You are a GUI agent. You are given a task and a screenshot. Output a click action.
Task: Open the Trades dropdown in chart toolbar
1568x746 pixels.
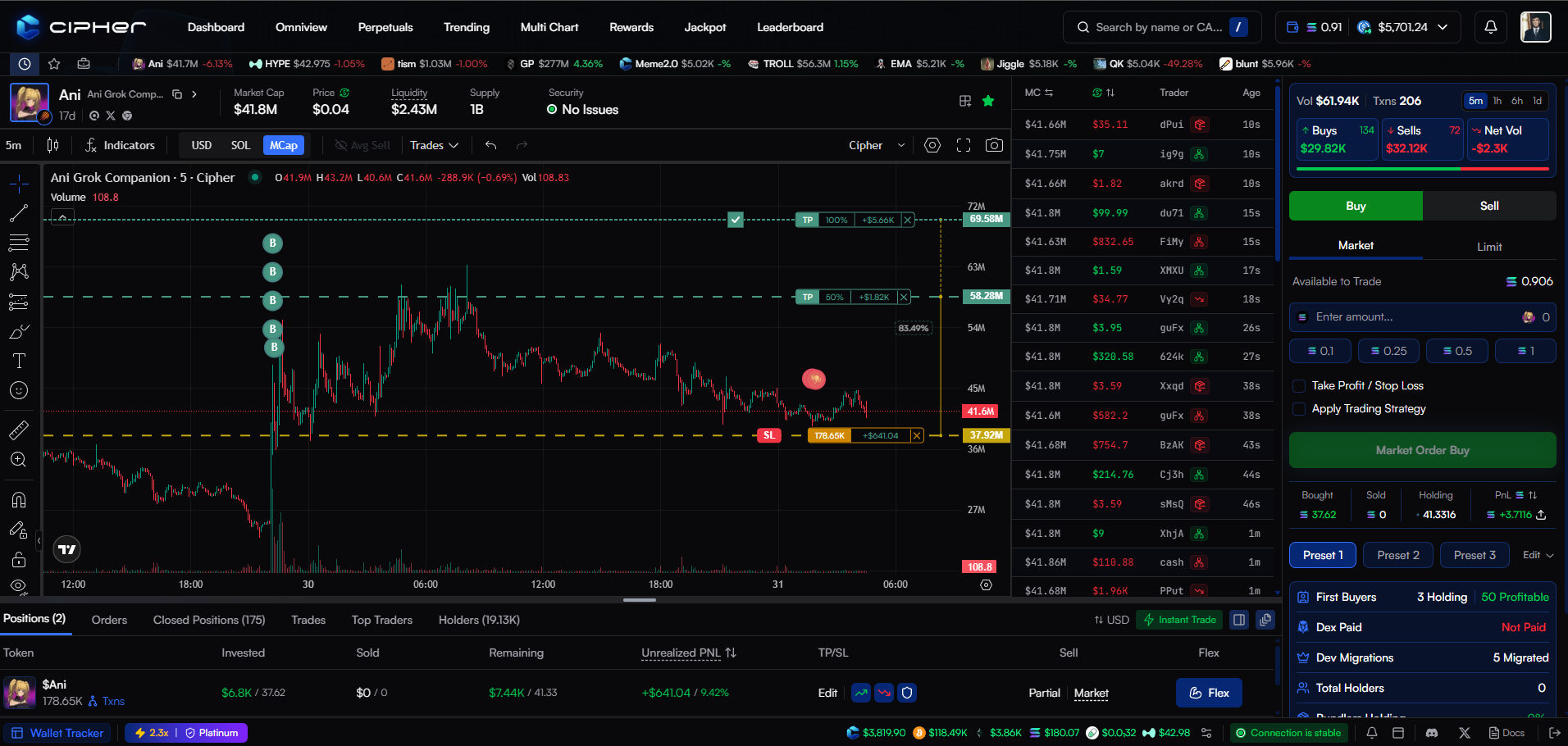[x=434, y=145]
